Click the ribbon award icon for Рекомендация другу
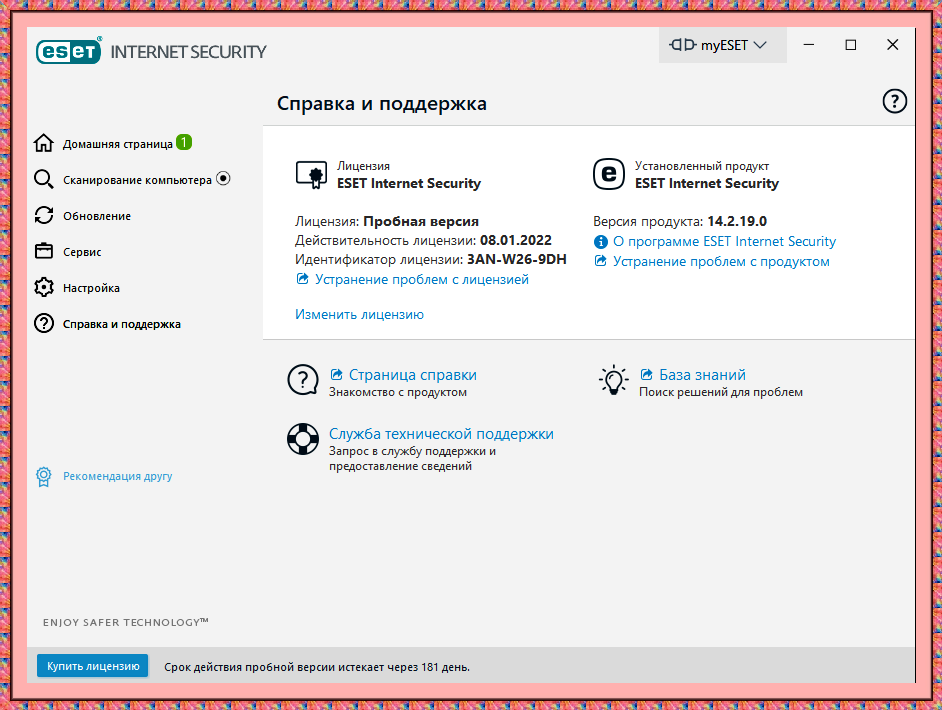The image size is (942, 710). [x=43, y=476]
